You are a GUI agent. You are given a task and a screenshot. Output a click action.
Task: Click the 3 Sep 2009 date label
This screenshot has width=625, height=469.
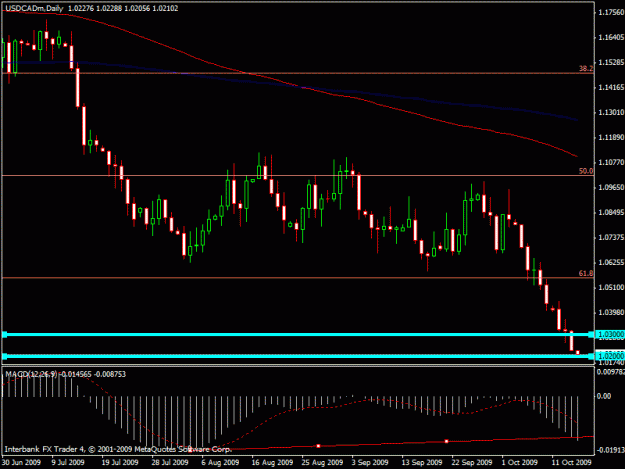pos(370,462)
